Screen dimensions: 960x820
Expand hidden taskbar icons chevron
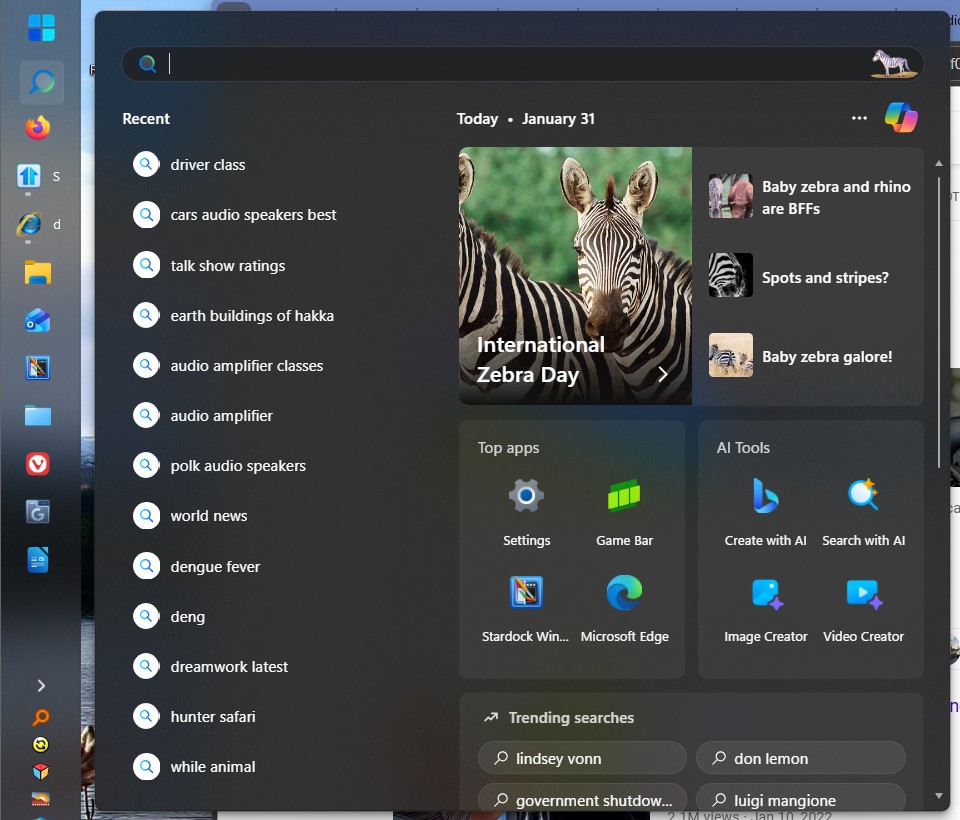pyautogui.click(x=41, y=685)
